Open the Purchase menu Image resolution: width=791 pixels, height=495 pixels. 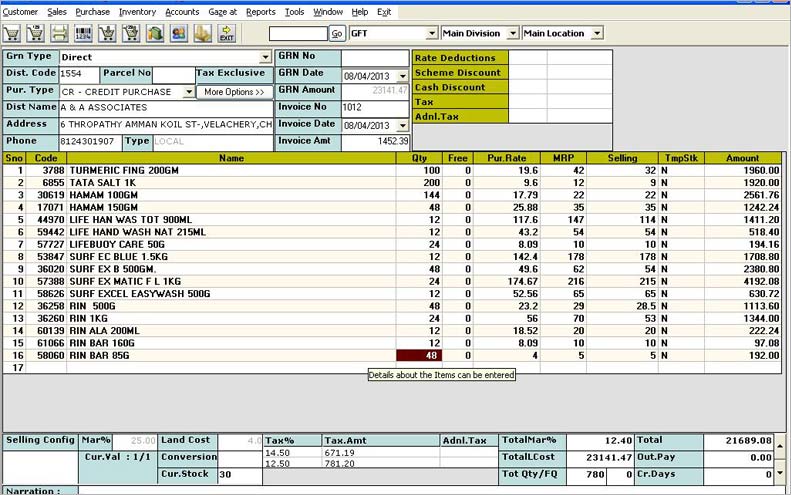click(x=93, y=12)
